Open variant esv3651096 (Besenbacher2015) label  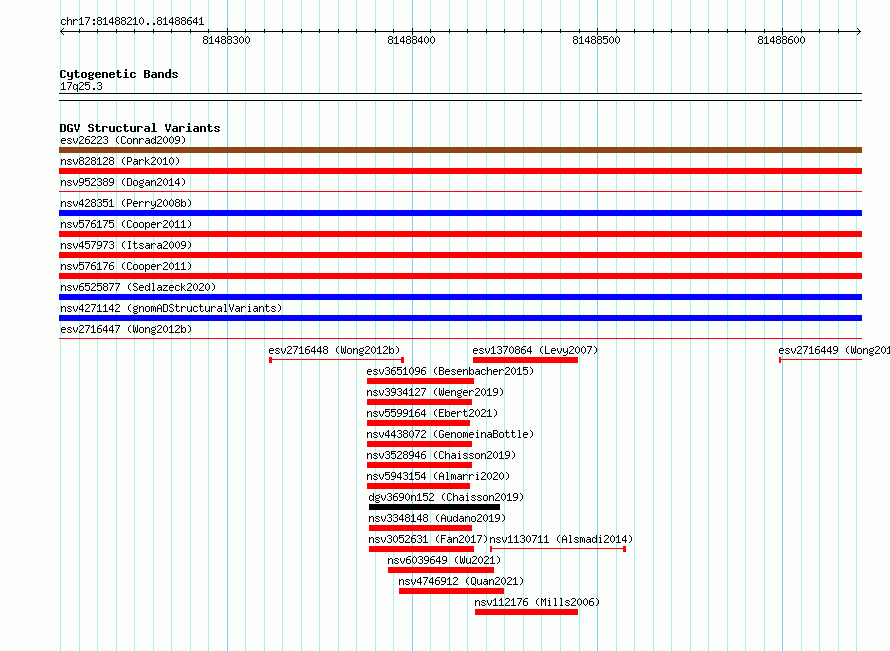450,371
